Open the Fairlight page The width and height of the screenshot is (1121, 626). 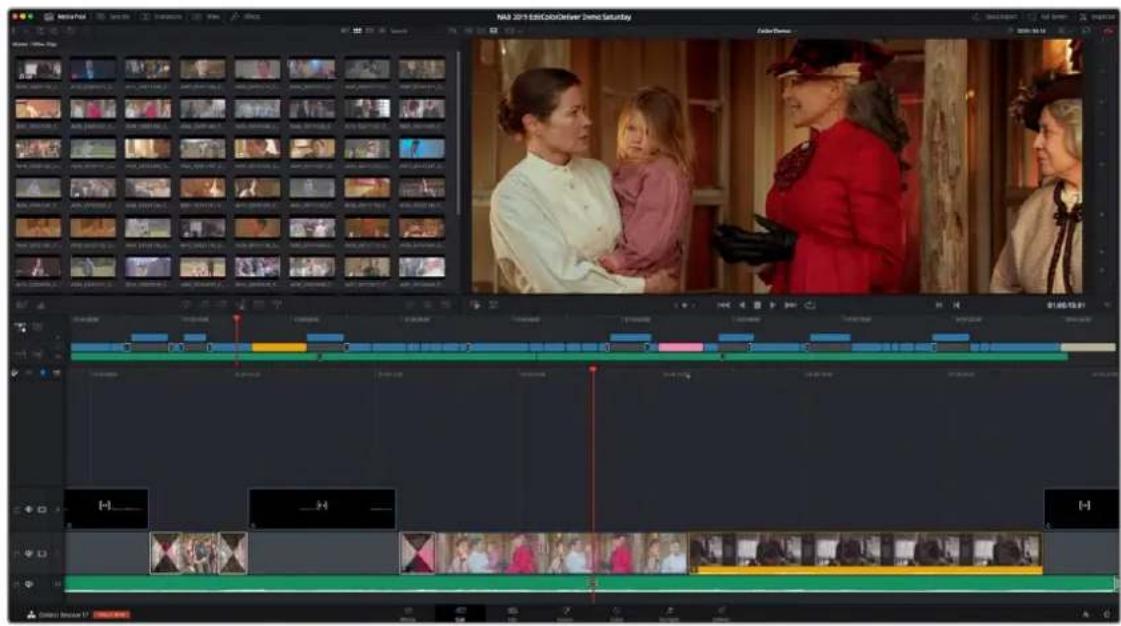point(669,614)
